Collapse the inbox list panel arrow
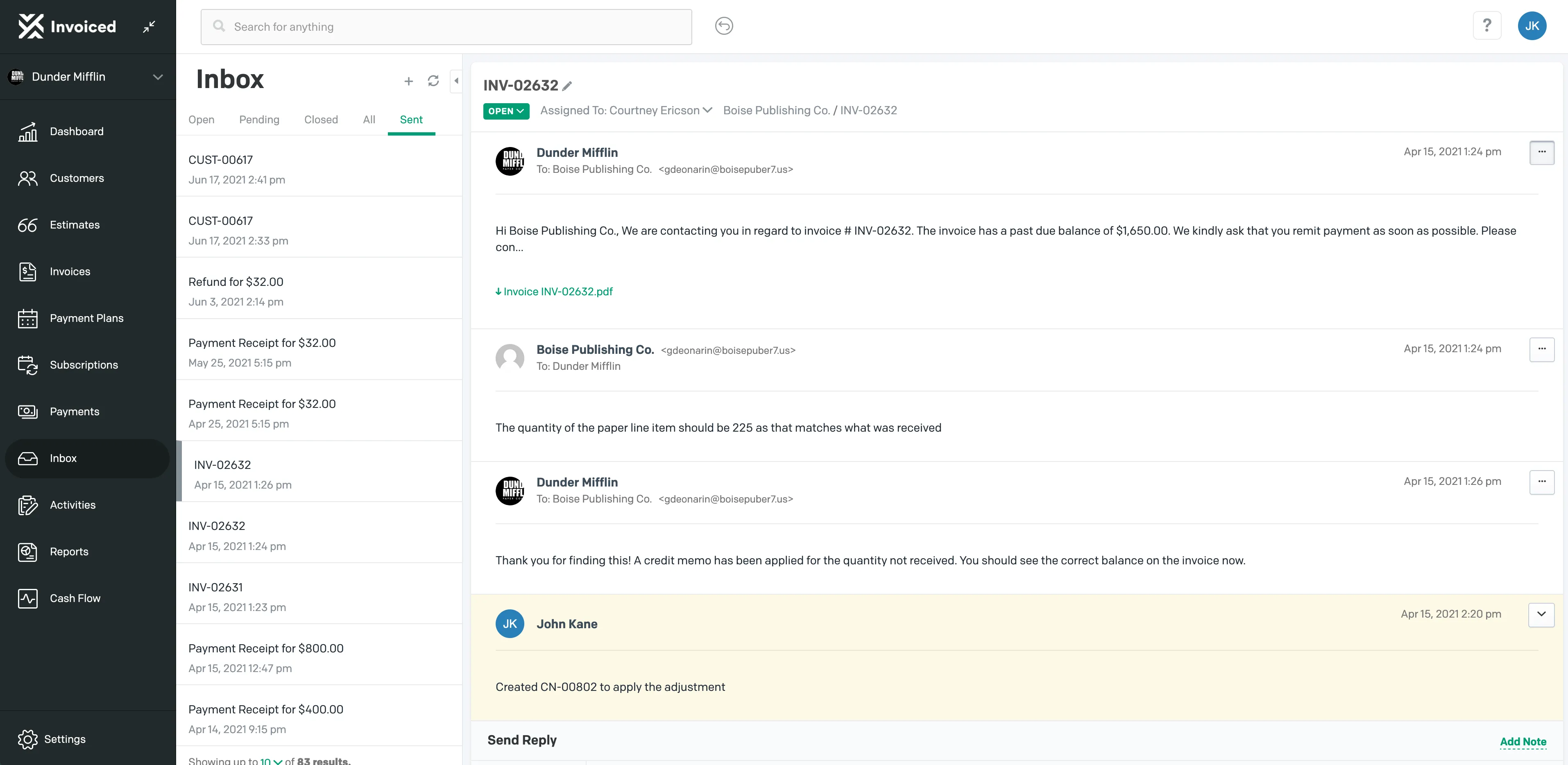 [456, 81]
